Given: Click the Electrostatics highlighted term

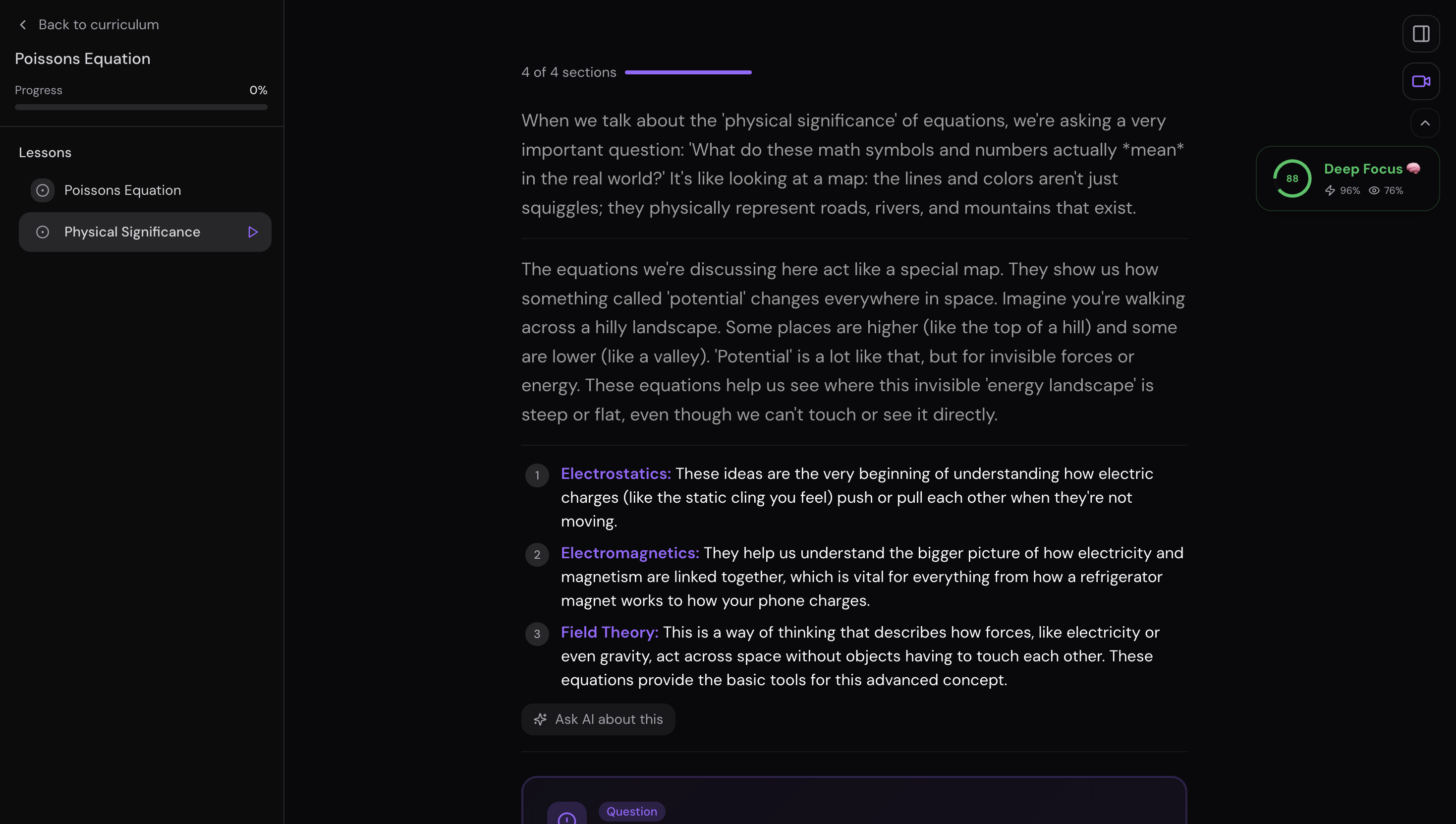Looking at the screenshot, I should 616,473.
